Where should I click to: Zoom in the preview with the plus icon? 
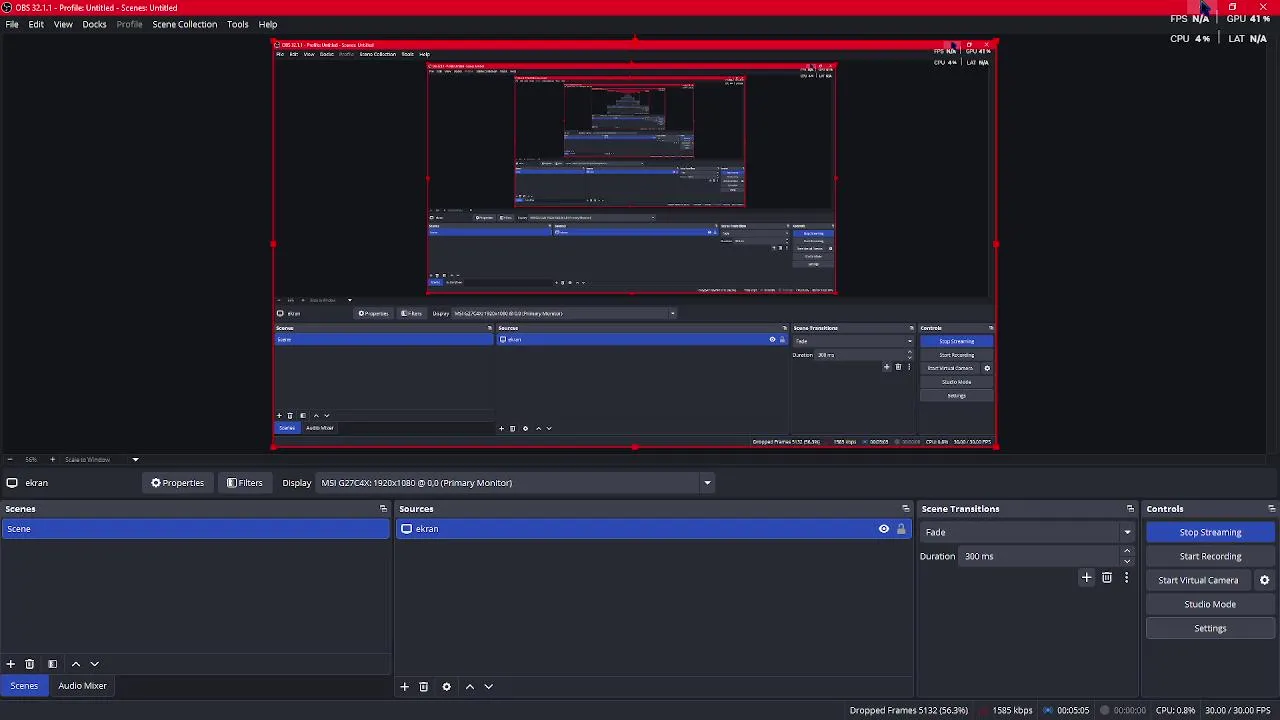click(53, 460)
